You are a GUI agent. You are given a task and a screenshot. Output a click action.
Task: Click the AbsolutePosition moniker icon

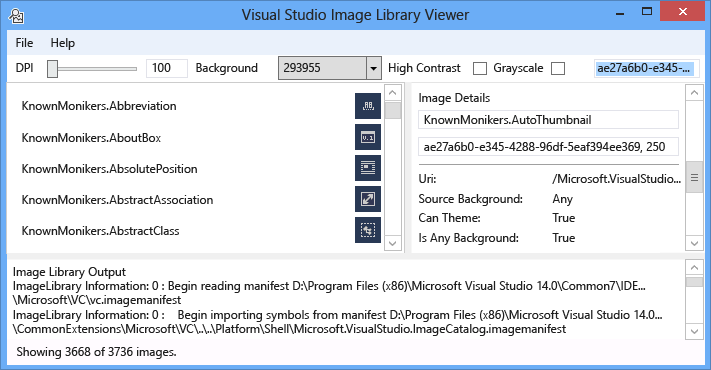pos(368,168)
